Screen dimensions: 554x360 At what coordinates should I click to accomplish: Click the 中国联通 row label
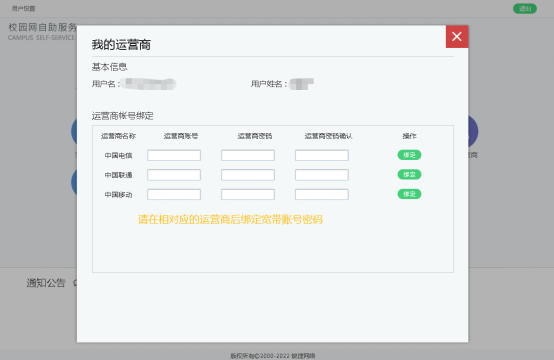pos(118,175)
